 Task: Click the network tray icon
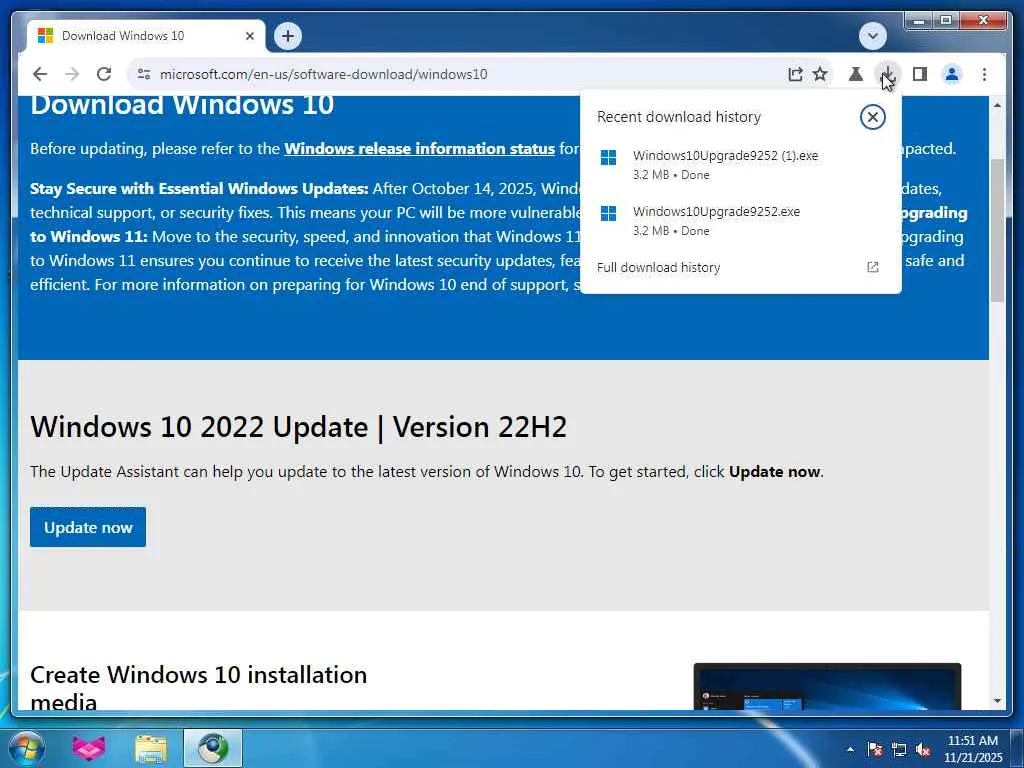[899, 749]
